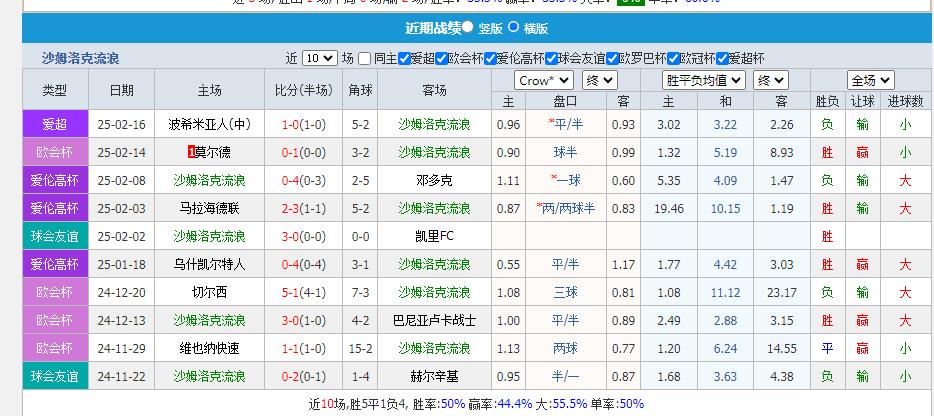Click the 维也纳快速 team name
Screen dimensions: 934x416
(x=209, y=349)
